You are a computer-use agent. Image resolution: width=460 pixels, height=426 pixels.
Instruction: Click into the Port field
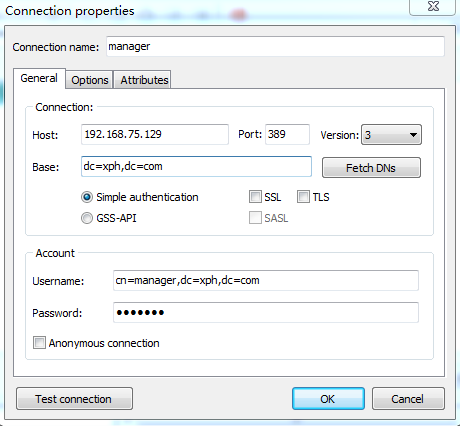287,134
